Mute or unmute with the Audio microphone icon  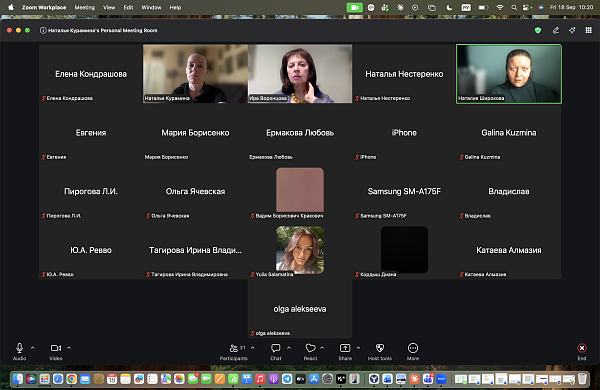[x=20, y=348]
